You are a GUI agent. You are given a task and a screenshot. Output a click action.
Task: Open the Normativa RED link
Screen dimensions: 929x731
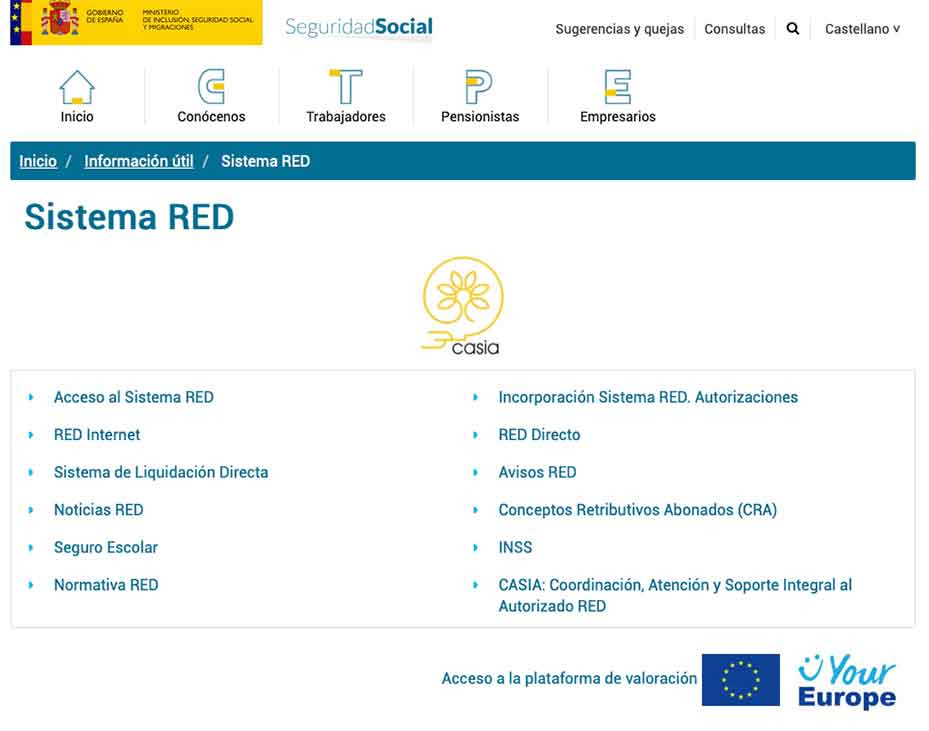106,585
